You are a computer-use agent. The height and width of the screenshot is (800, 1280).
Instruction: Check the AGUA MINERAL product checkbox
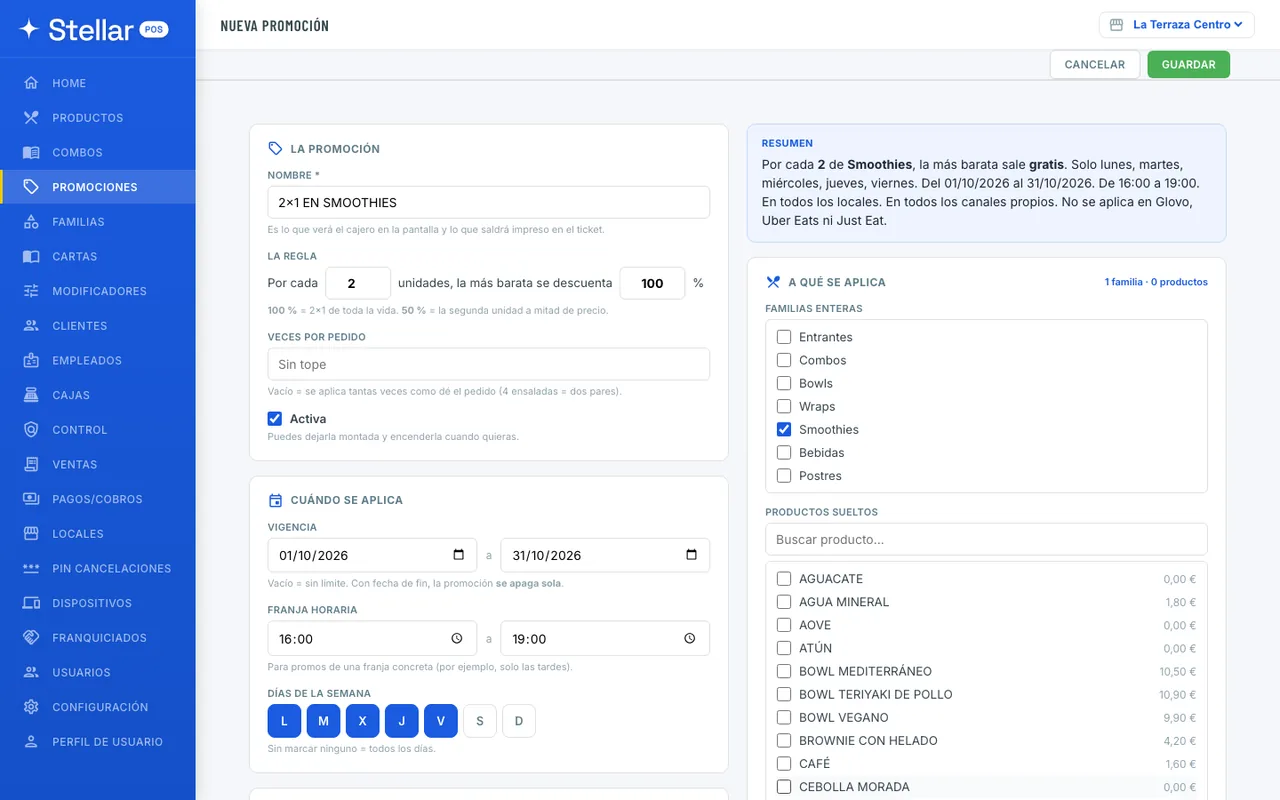click(784, 602)
